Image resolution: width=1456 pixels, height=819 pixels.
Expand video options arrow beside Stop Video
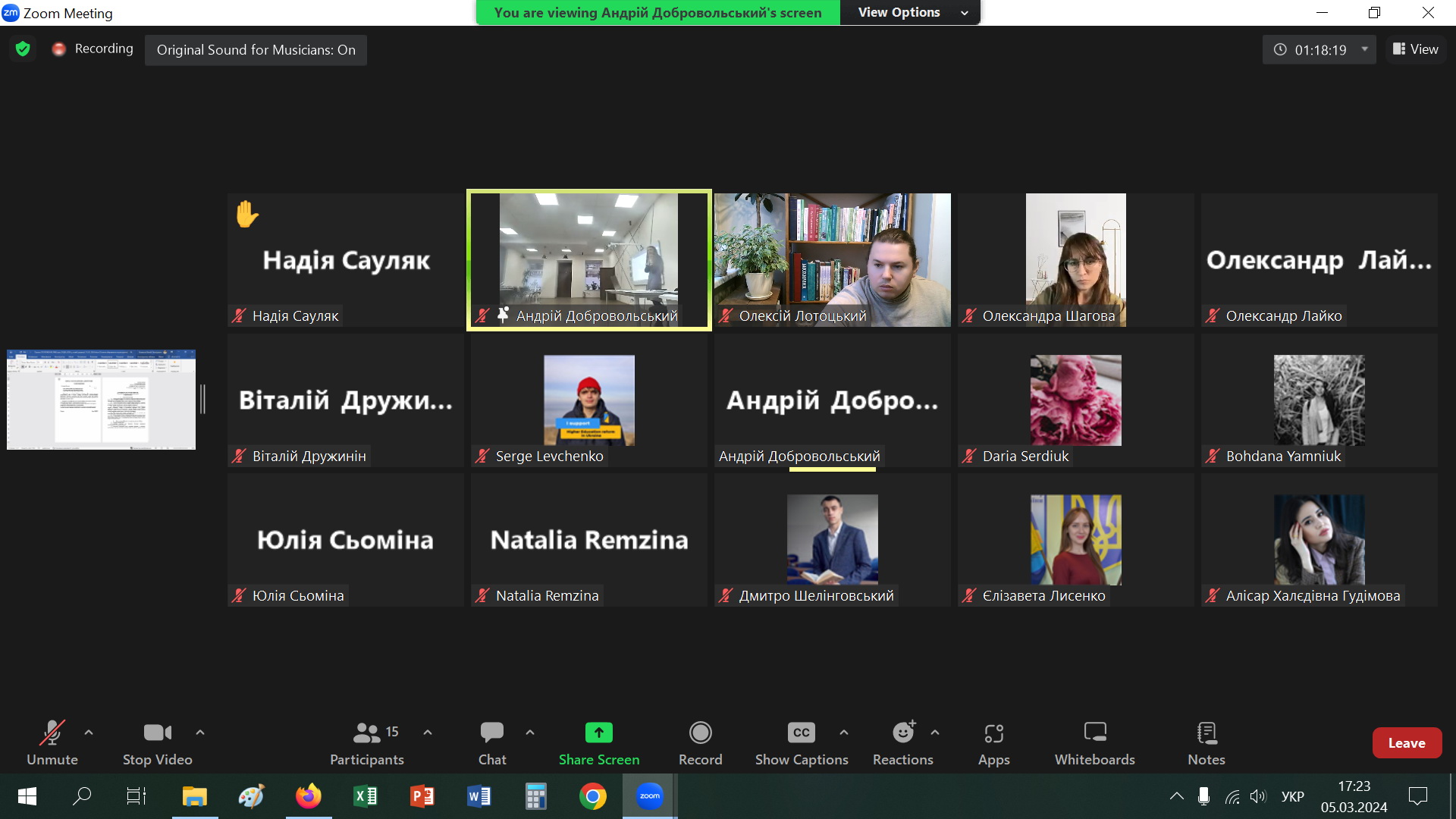coord(200,733)
